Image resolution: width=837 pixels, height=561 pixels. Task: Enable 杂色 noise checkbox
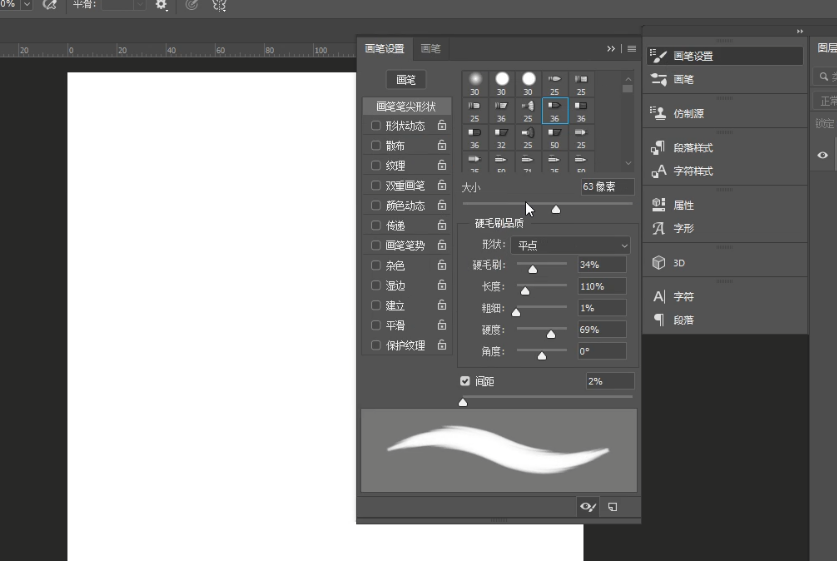(376, 265)
